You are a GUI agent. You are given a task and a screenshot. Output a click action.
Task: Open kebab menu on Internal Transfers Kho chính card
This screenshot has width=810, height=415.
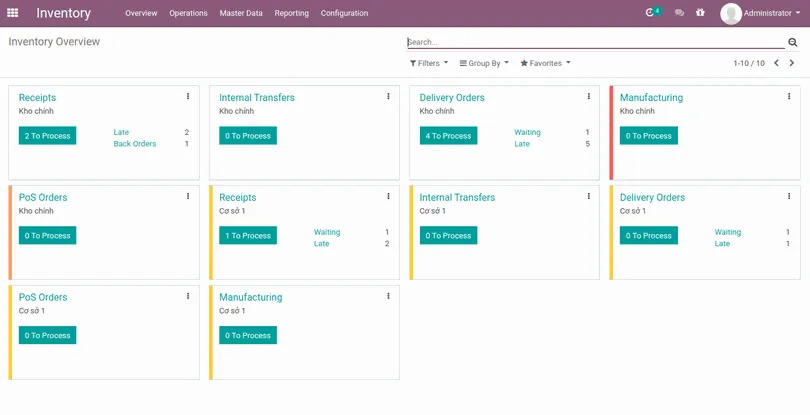pos(388,96)
